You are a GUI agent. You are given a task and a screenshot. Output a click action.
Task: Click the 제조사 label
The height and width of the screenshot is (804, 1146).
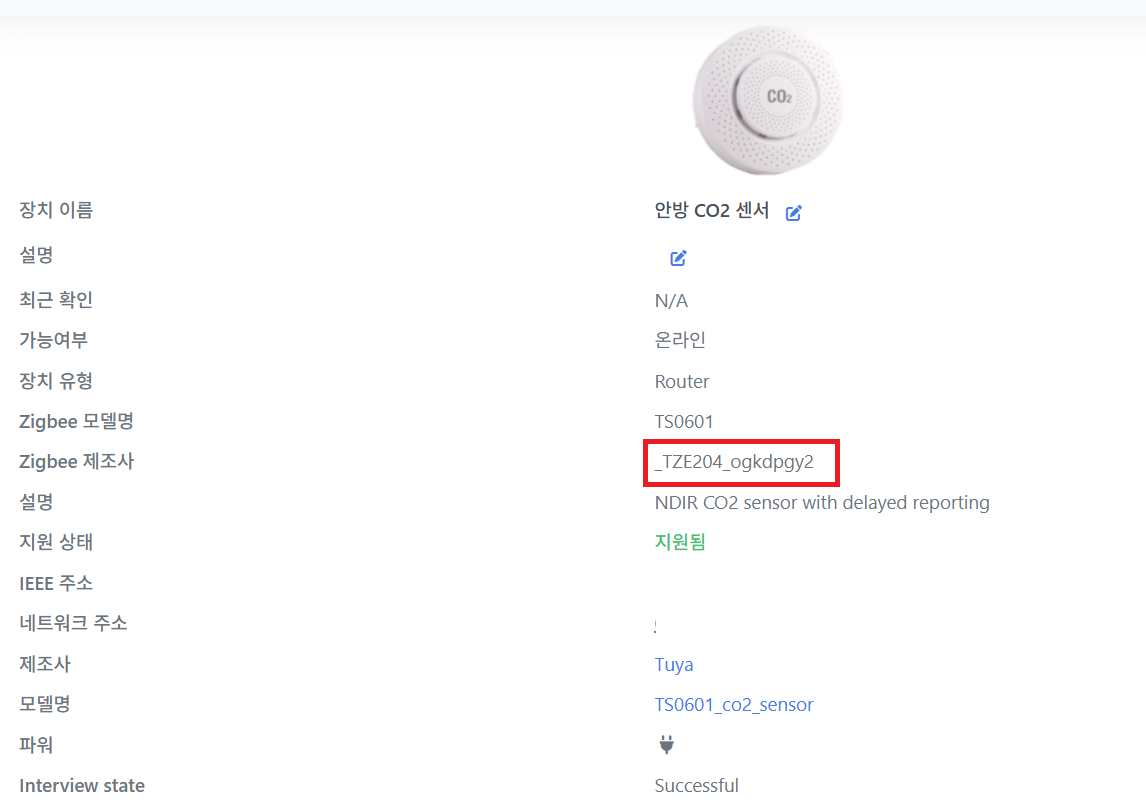(45, 664)
